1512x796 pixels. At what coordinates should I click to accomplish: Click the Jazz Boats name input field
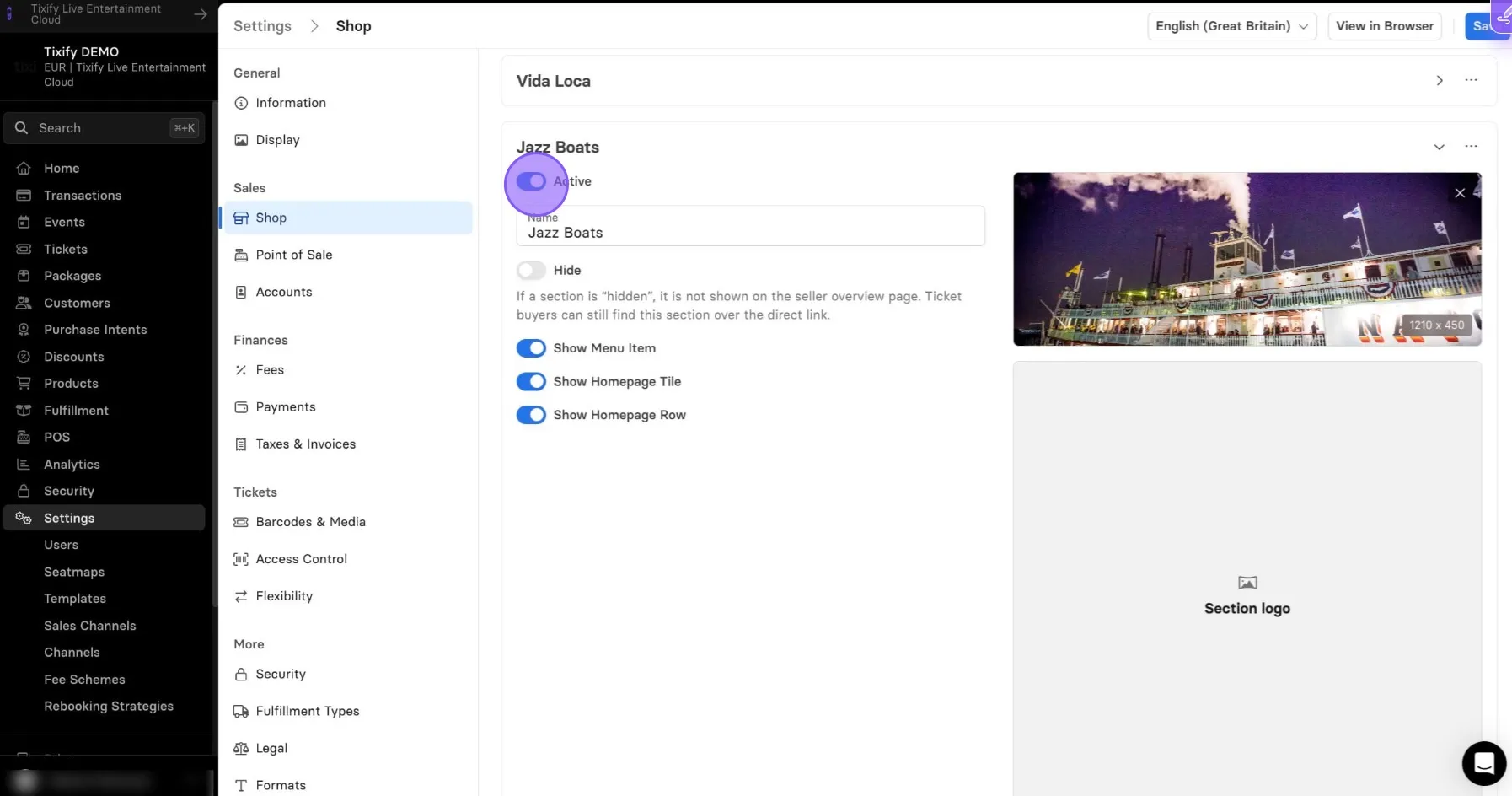750,226
